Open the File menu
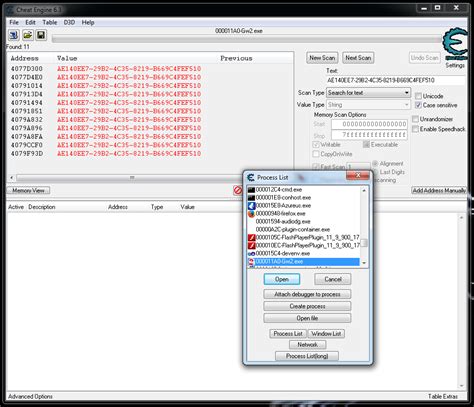Screen dimensions: 474x407 14,22
